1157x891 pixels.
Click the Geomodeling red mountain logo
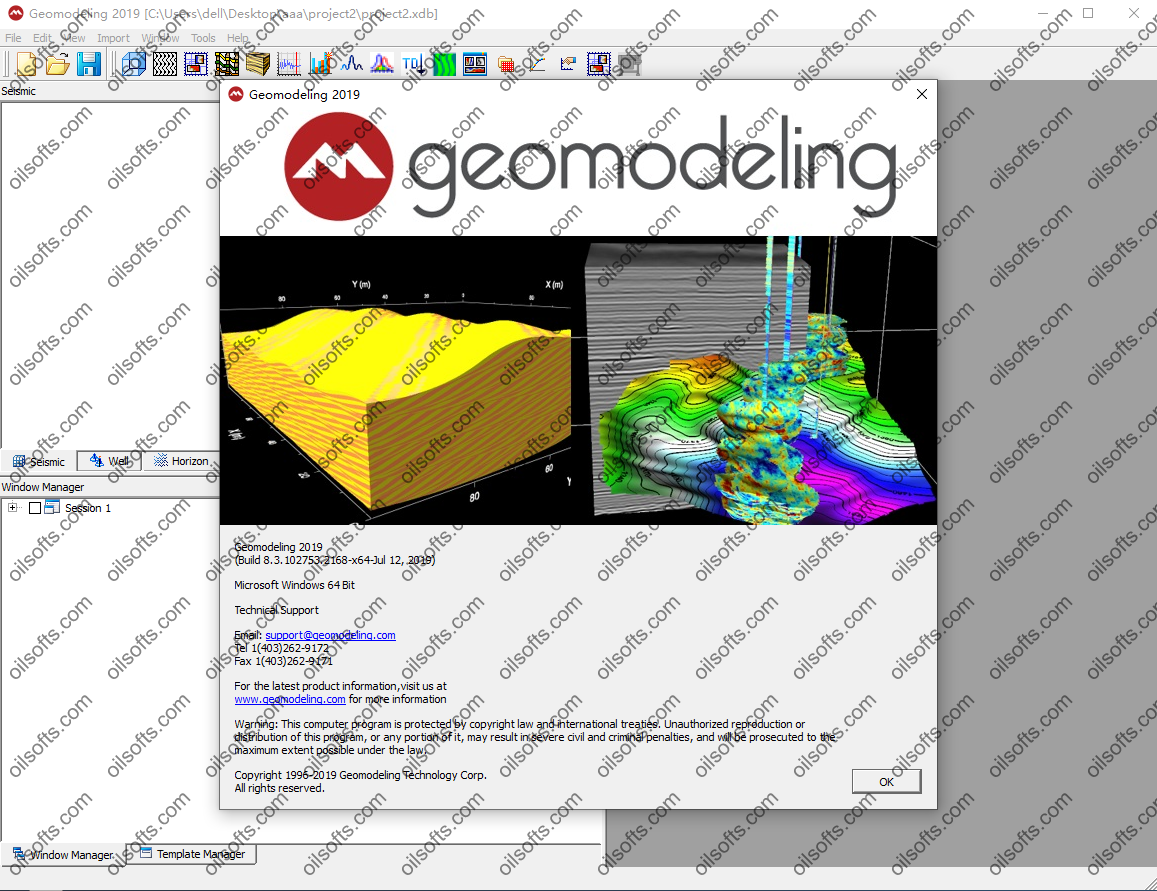pyautogui.click(x=339, y=167)
